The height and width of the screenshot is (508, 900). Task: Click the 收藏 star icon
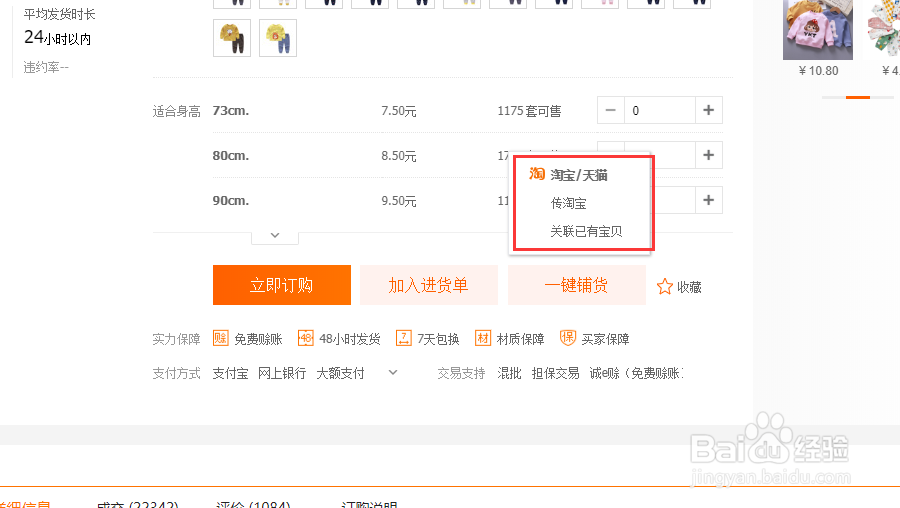click(x=665, y=286)
